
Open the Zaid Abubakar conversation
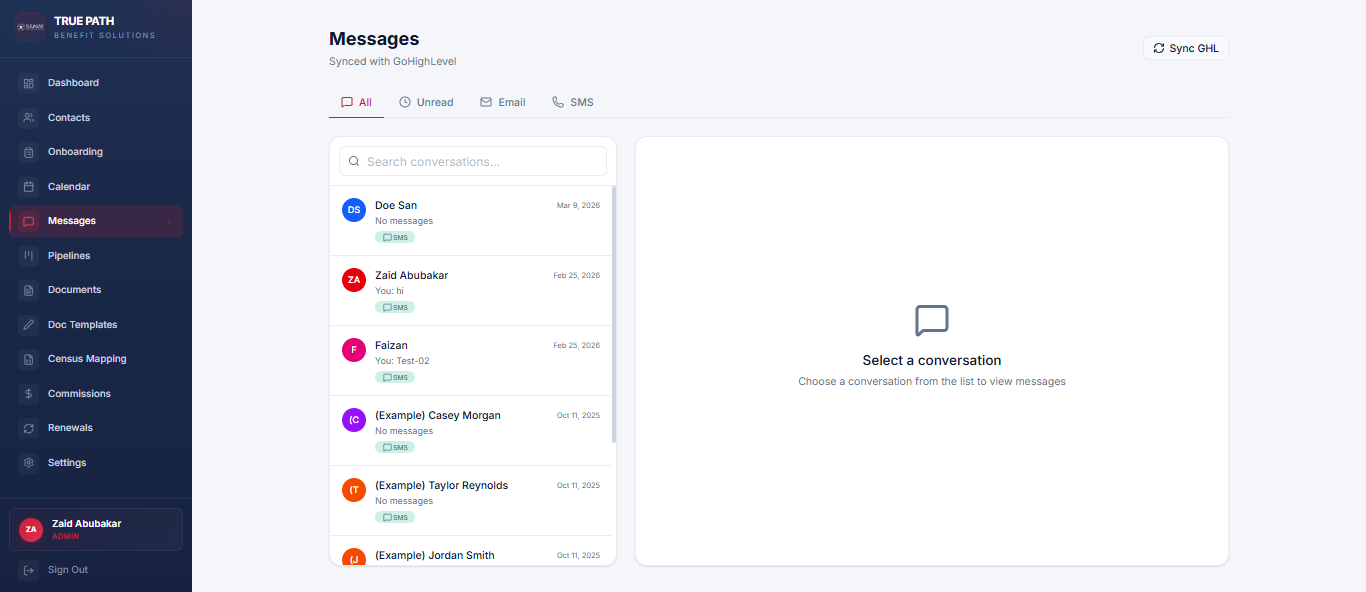click(470, 290)
